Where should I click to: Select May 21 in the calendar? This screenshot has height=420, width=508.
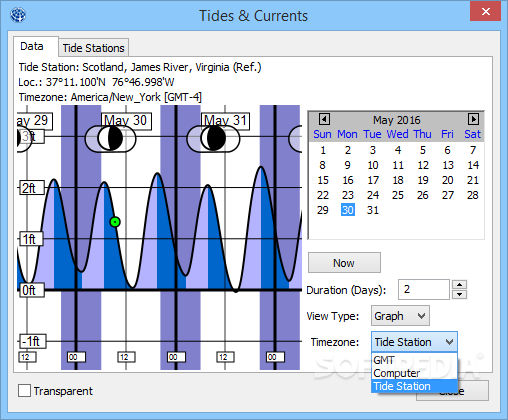473,180
